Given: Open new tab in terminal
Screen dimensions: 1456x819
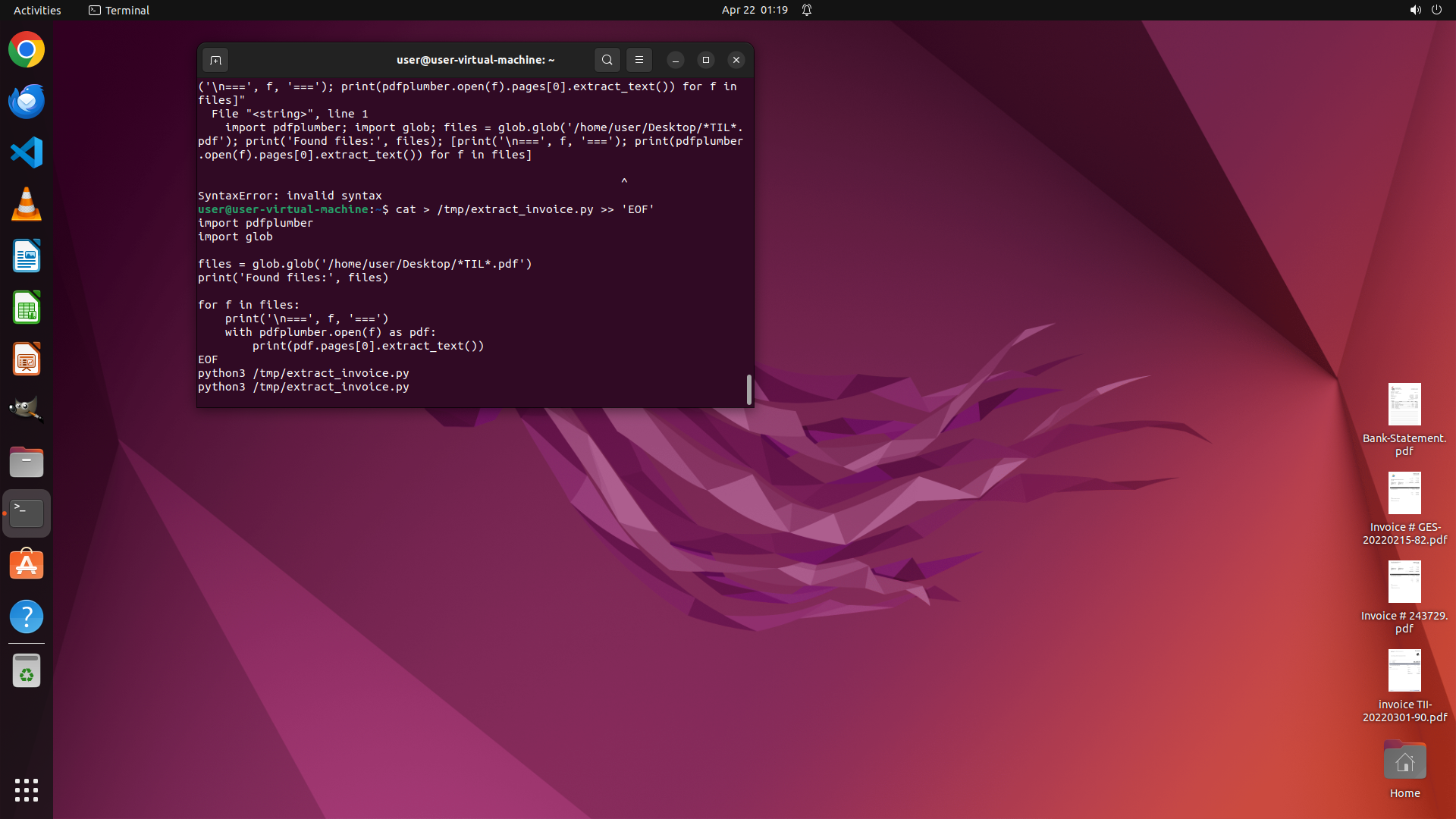Looking at the screenshot, I should (215, 60).
